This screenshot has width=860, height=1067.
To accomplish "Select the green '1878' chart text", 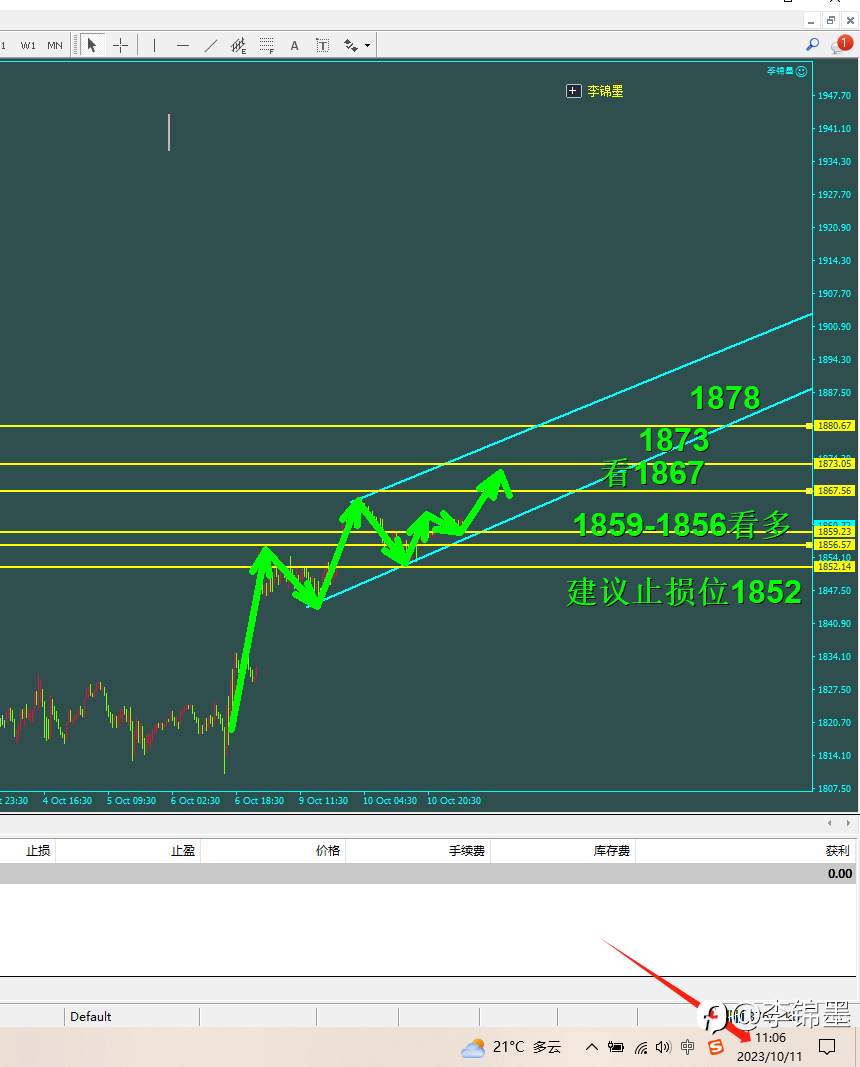I will 725,398.
